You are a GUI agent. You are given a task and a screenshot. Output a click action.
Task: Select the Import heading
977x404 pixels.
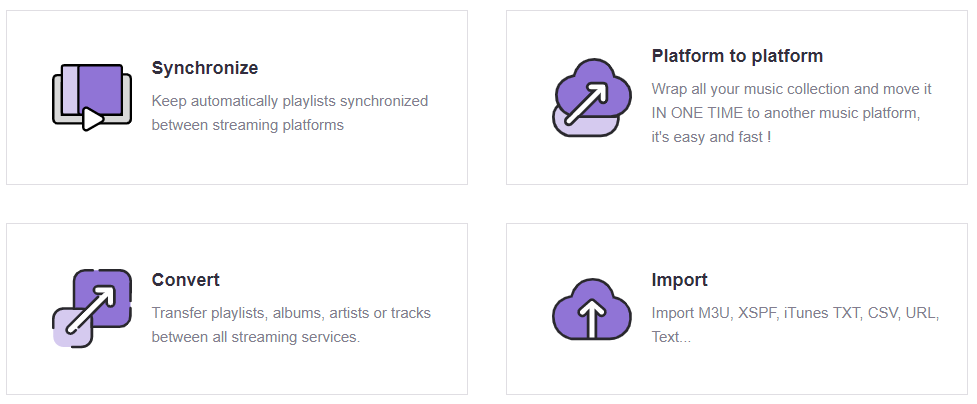click(x=679, y=280)
